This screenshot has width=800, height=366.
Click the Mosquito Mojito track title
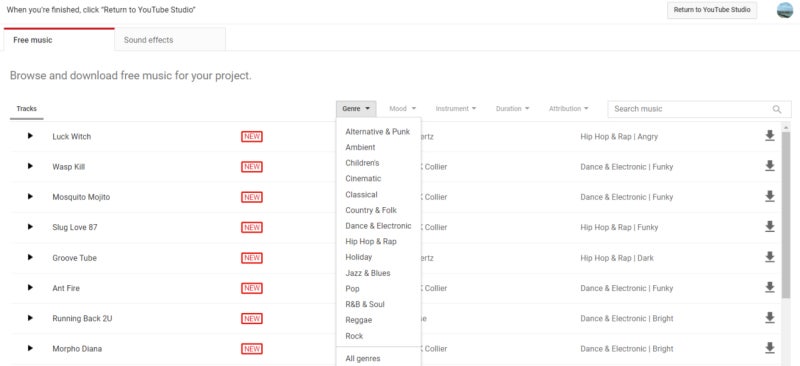pyautogui.click(x=81, y=197)
